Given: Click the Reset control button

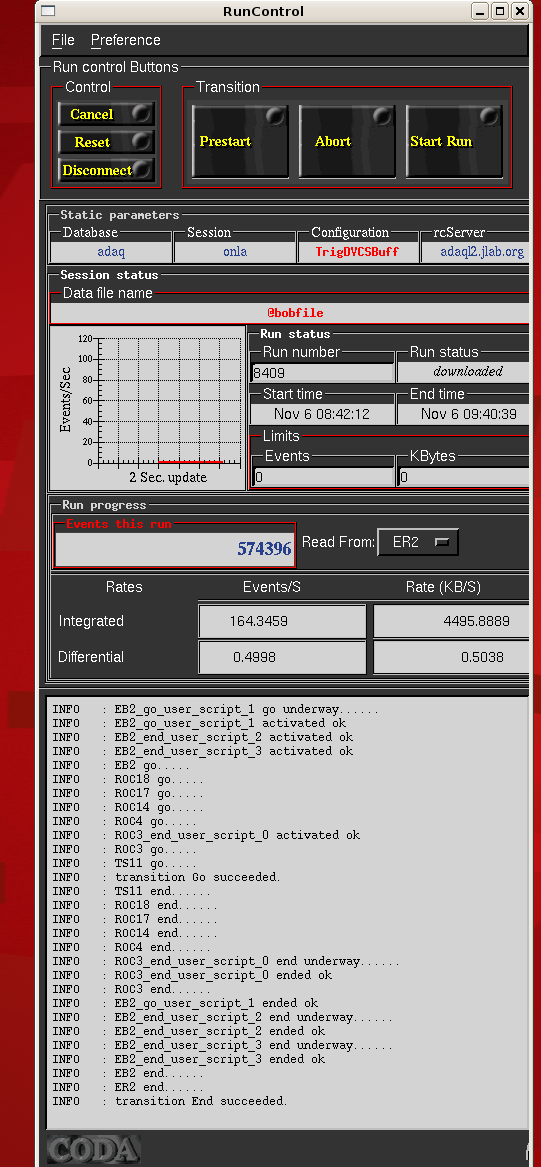Looking at the screenshot, I should coord(106,141).
